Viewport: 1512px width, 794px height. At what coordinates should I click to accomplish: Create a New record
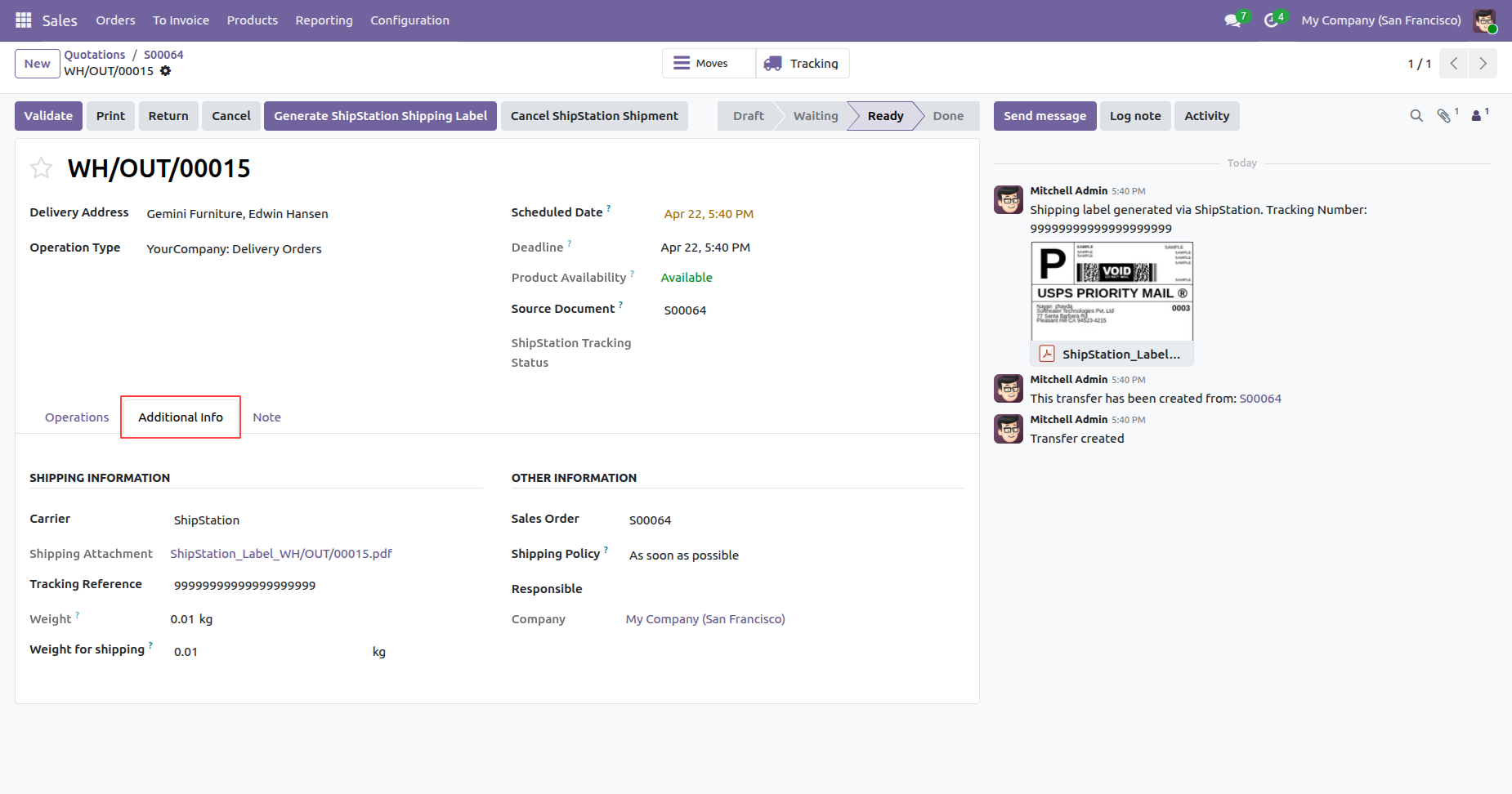tap(38, 64)
